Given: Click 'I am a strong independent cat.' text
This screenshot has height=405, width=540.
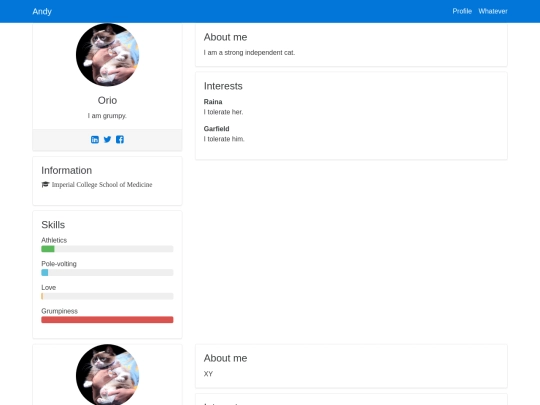Looking at the screenshot, I should [x=249, y=53].
